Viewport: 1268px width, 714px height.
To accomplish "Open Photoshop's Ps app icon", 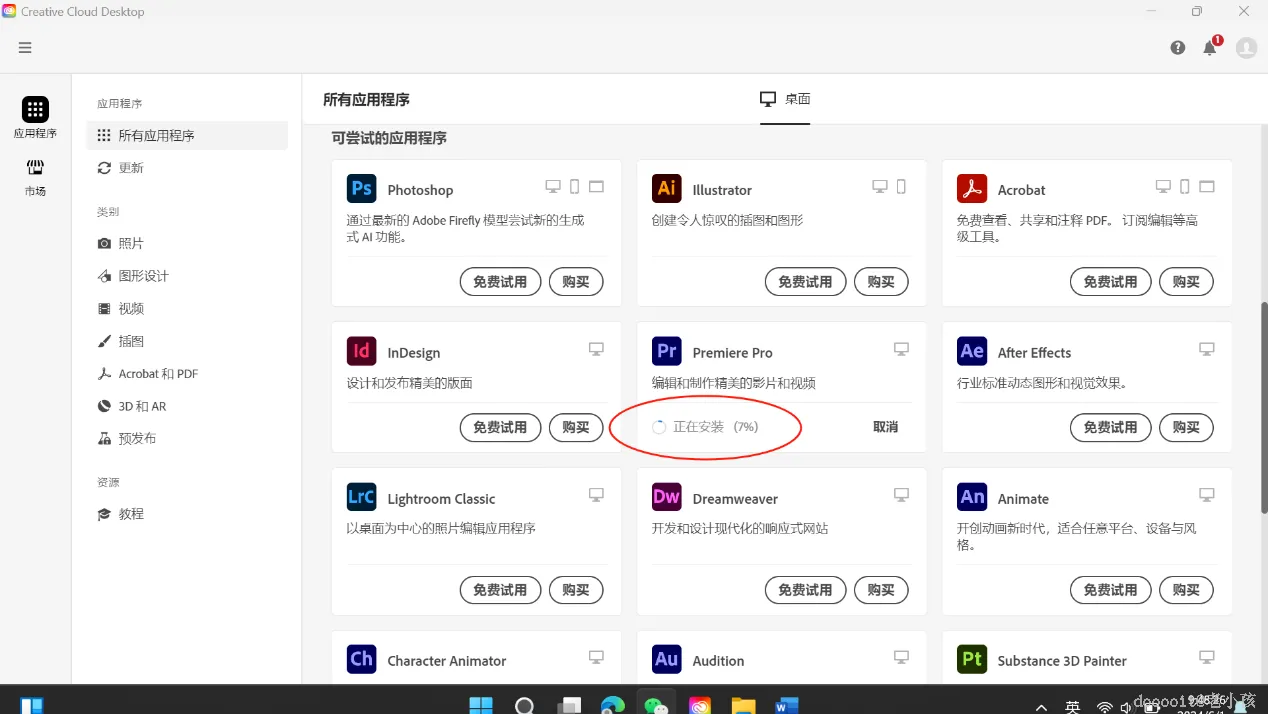I will [x=361, y=189].
